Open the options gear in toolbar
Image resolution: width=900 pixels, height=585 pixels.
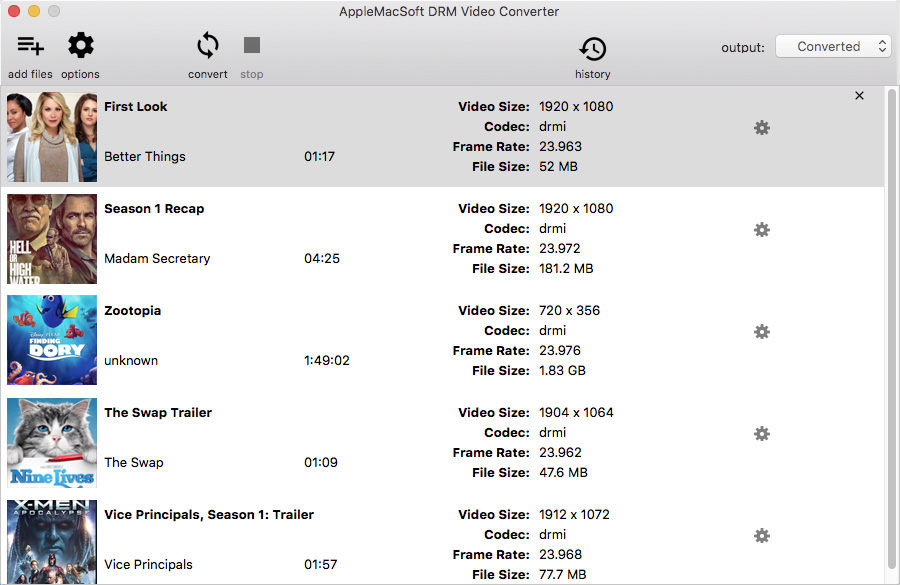[x=81, y=45]
